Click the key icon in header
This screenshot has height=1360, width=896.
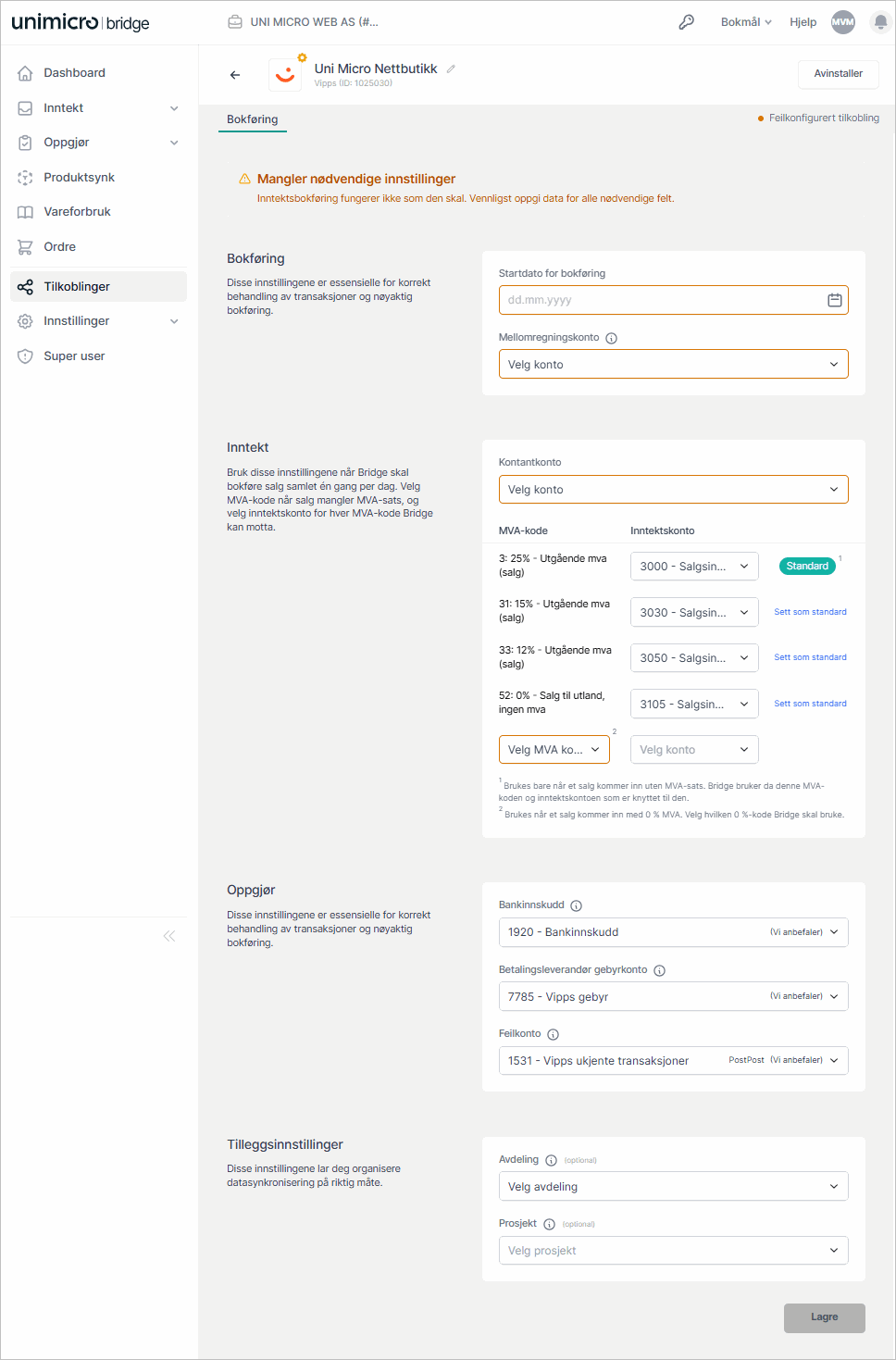click(687, 22)
